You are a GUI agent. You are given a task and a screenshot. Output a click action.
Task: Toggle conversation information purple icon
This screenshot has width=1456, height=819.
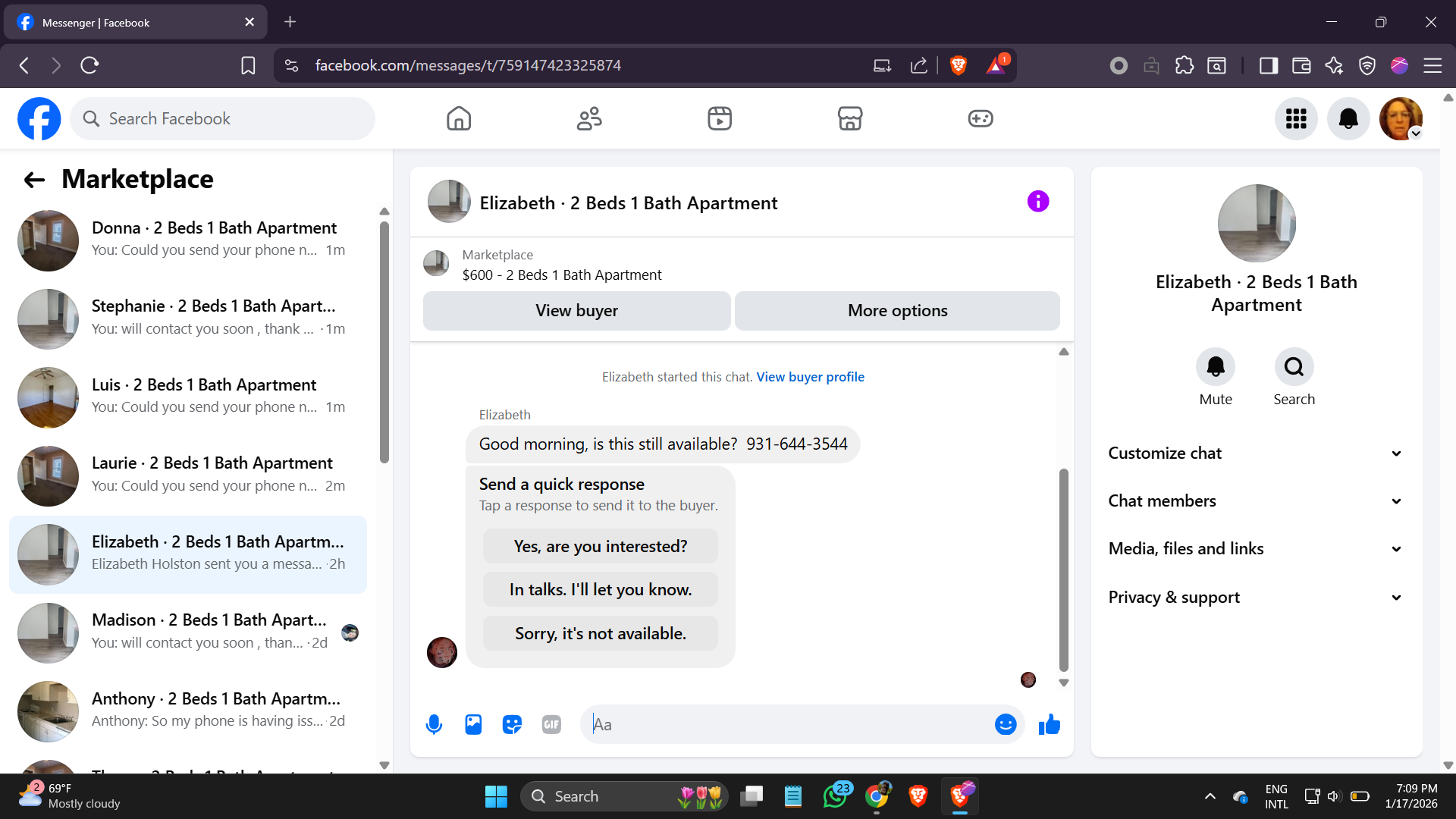point(1037,201)
